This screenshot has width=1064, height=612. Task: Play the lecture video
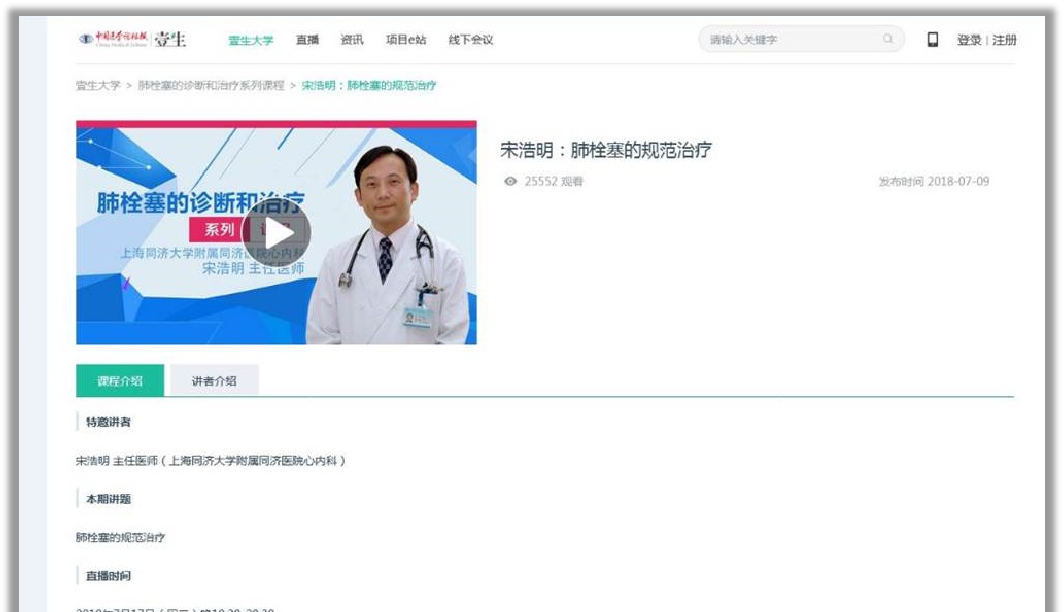pos(276,233)
